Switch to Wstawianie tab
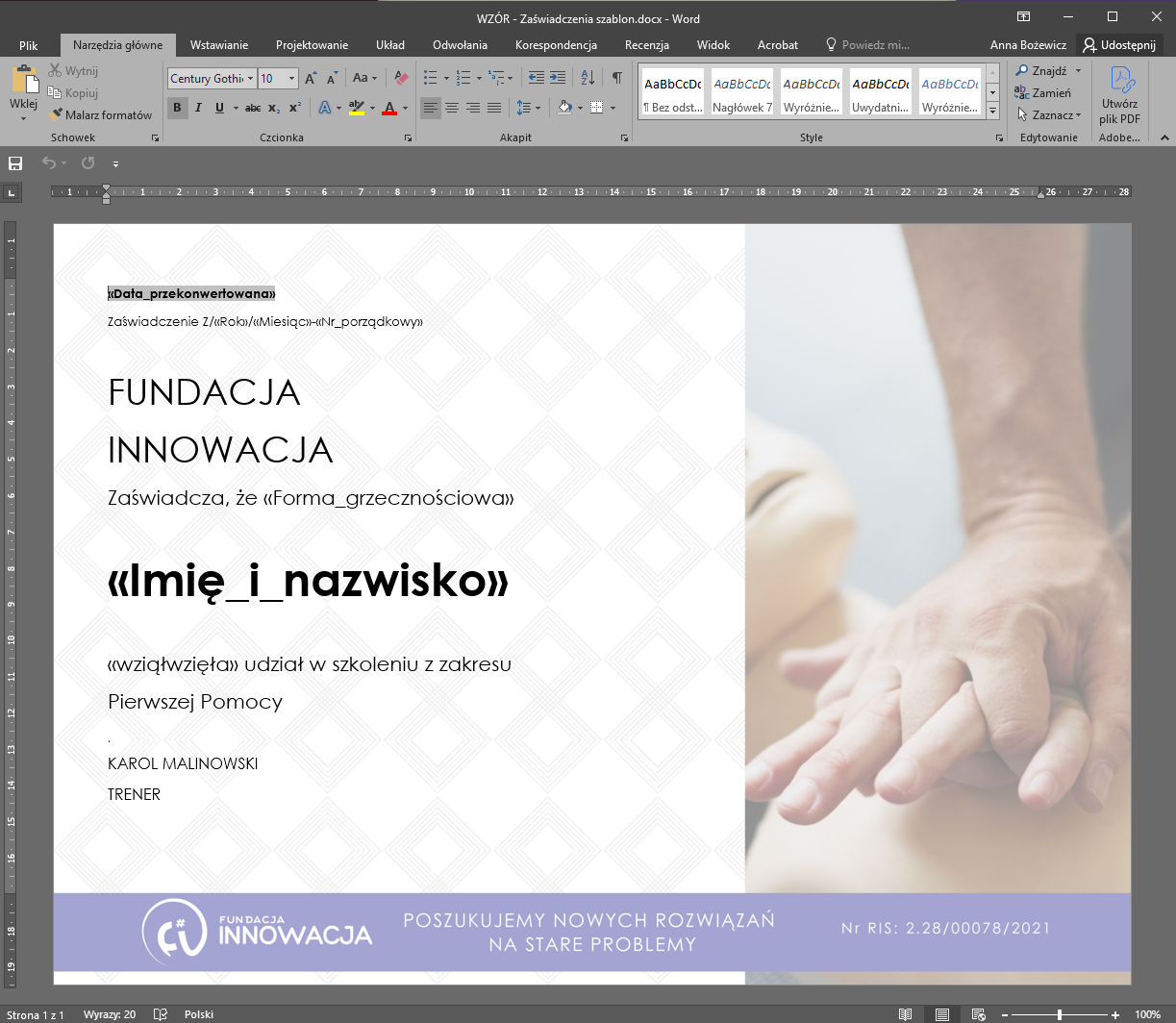 click(219, 45)
